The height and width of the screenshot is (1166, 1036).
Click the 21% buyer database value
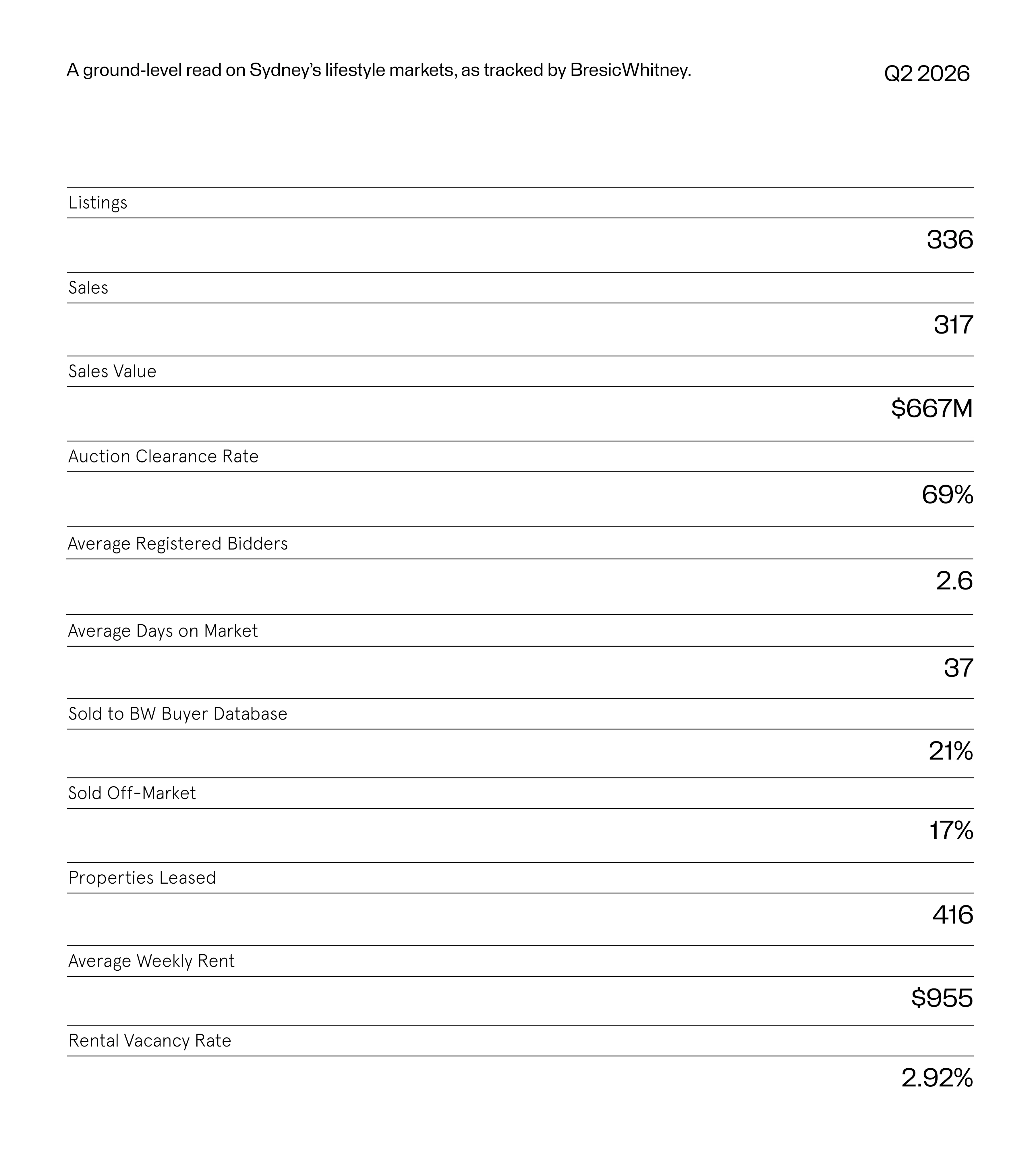click(x=950, y=751)
